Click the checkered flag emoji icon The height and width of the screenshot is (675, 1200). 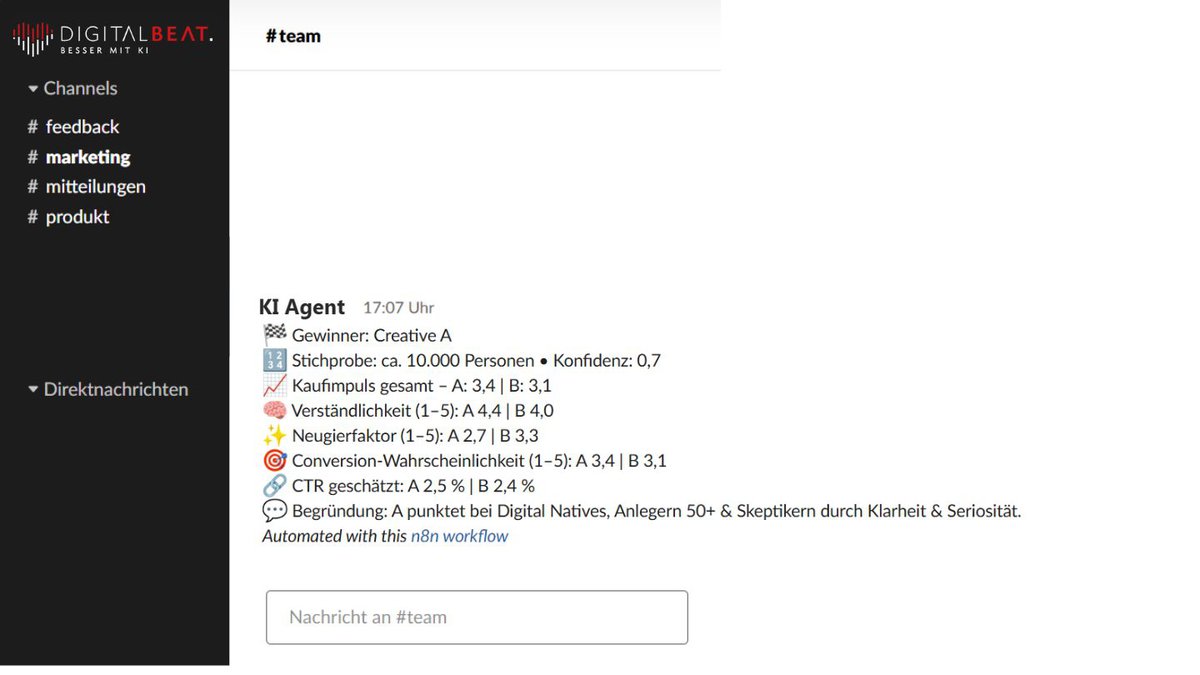coord(274,336)
